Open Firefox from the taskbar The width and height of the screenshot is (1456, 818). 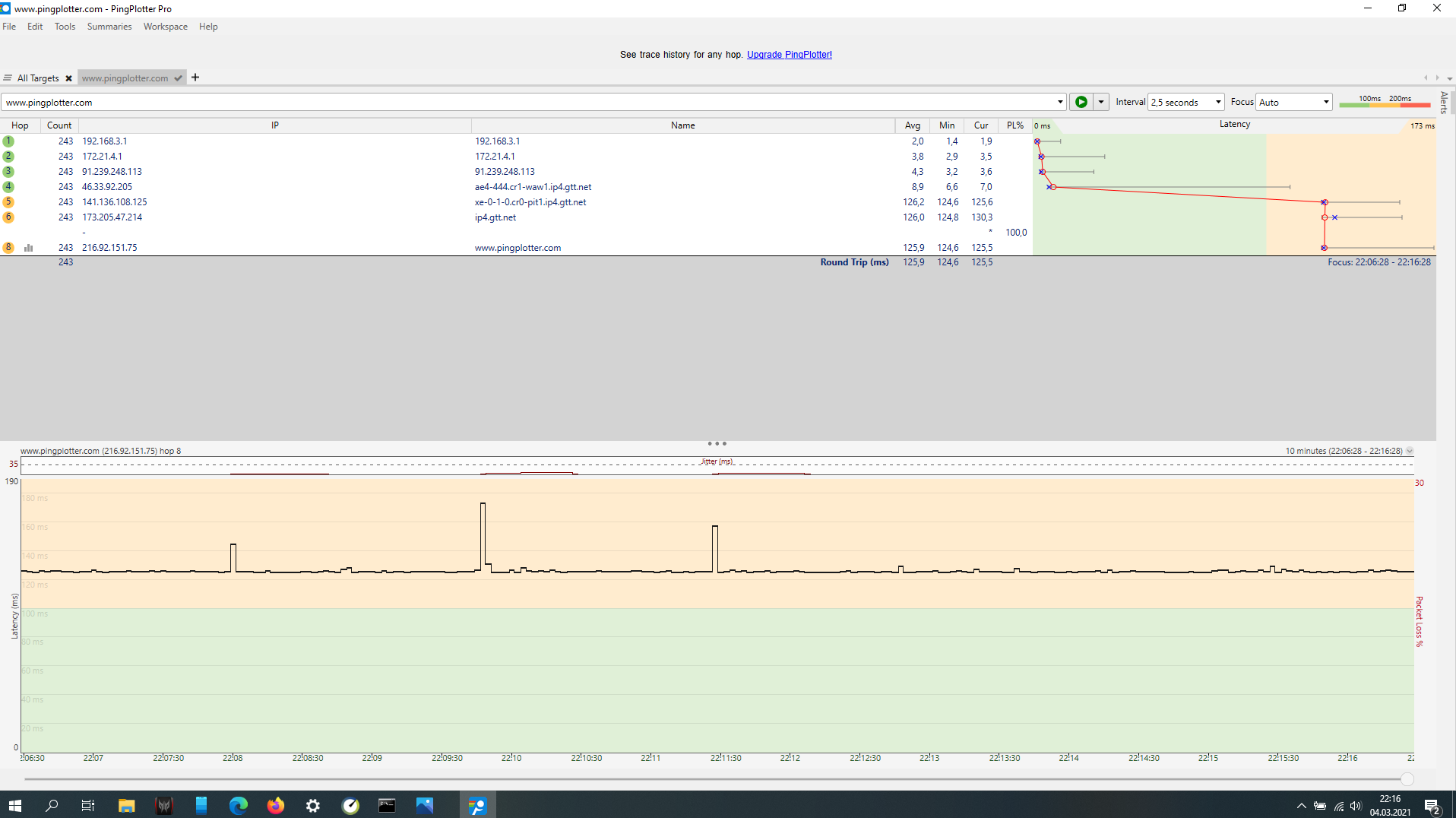click(x=275, y=805)
